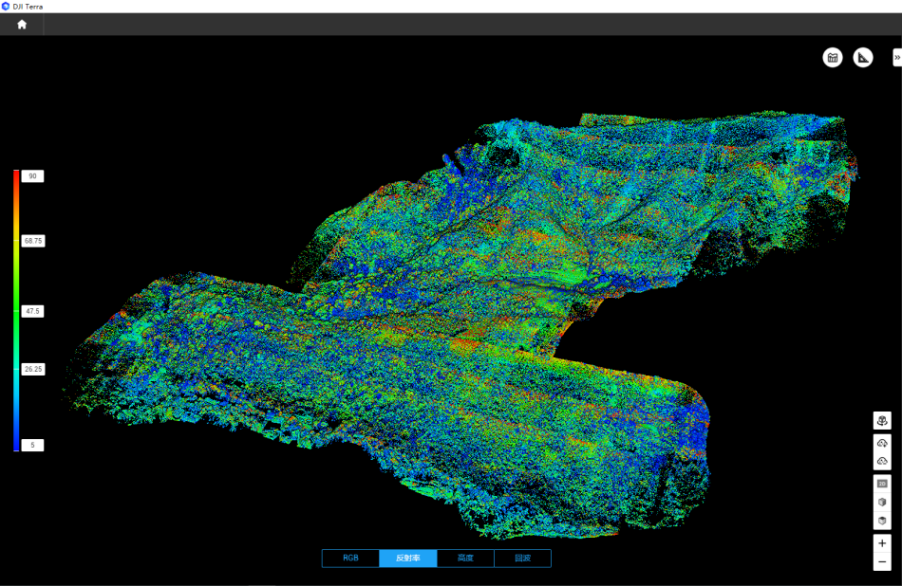Viewport: 902px width, 586px height.
Task: Switch point cloud display to RGB
Action: point(350,558)
